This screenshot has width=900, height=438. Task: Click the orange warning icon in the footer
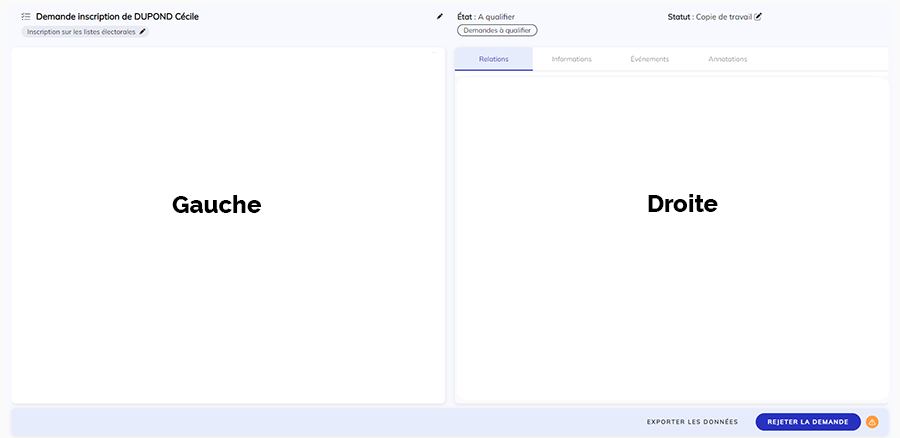[872, 422]
